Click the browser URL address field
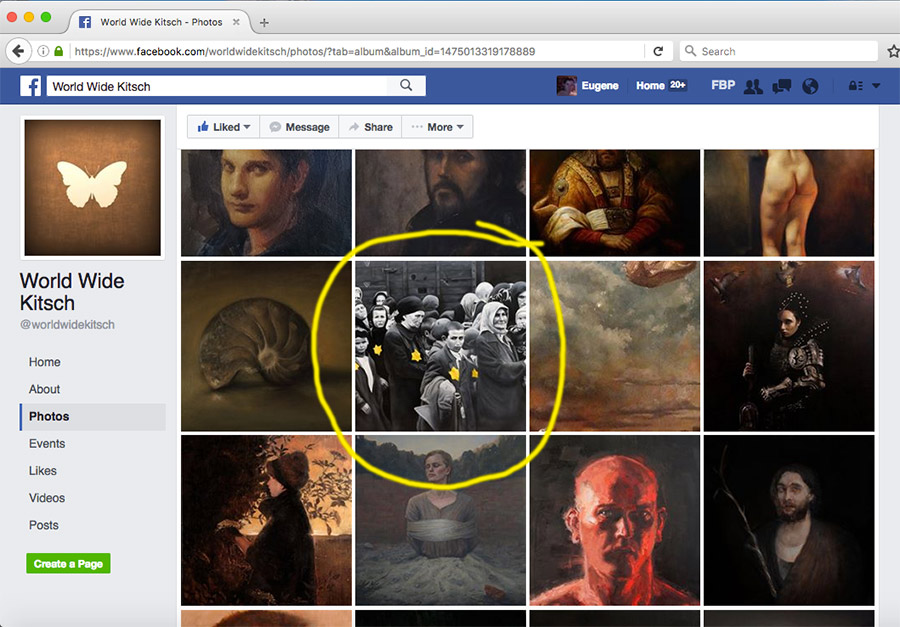The height and width of the screenshot is (627, 900). click(358, 51)
